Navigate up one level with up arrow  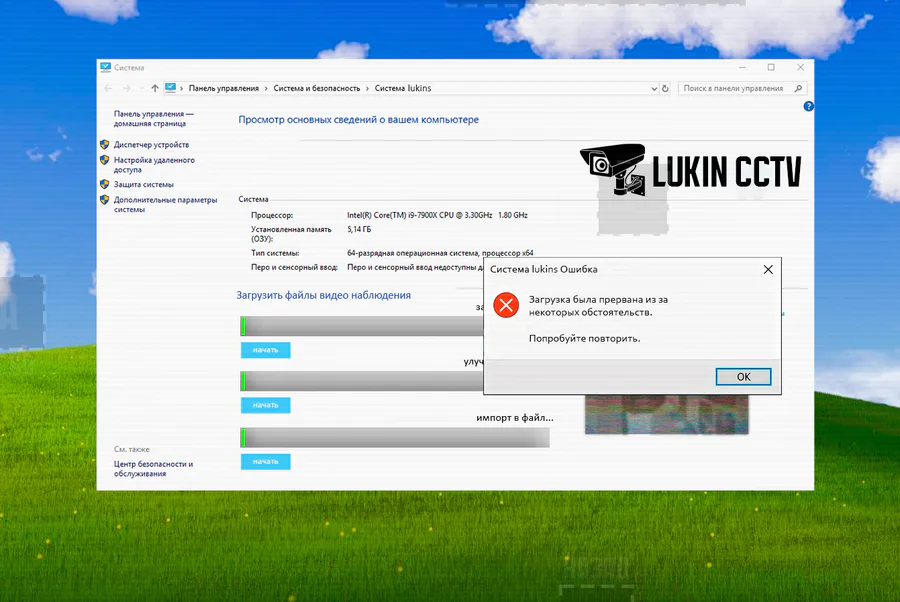154,88
